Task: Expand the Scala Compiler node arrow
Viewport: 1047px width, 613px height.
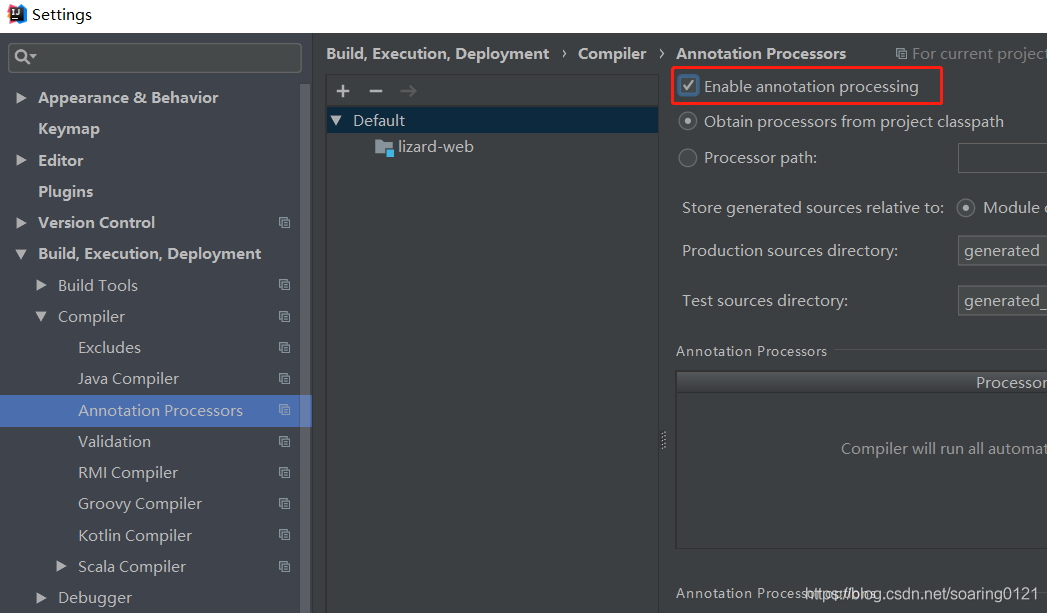Action: point(61,566)
